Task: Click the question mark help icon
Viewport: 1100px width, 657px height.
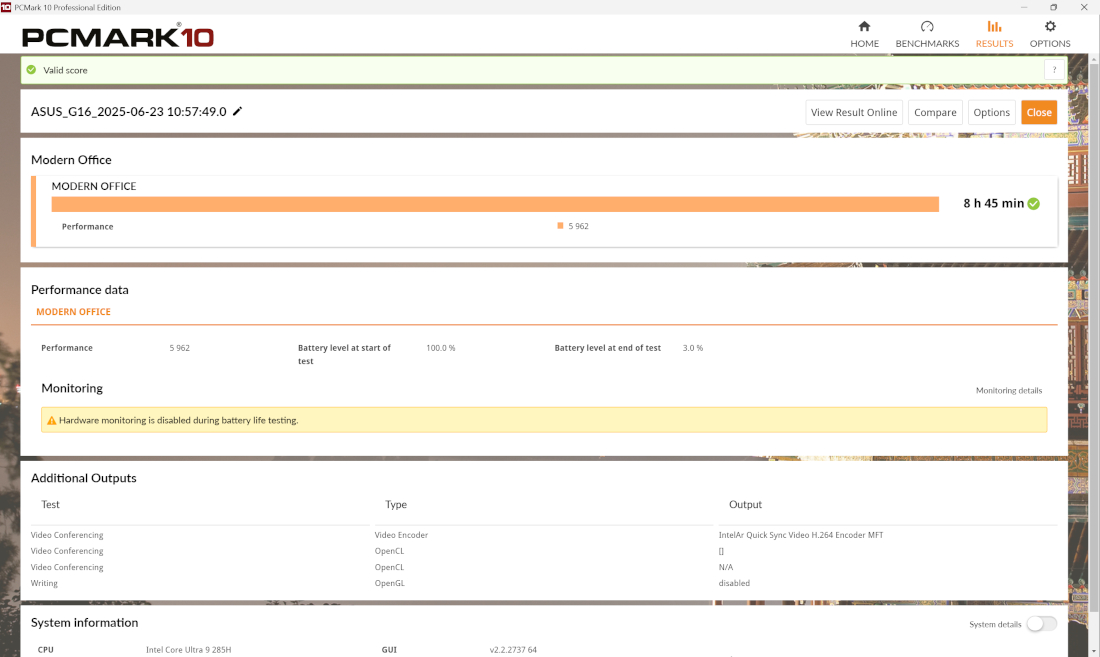Action: [1054, 70]
